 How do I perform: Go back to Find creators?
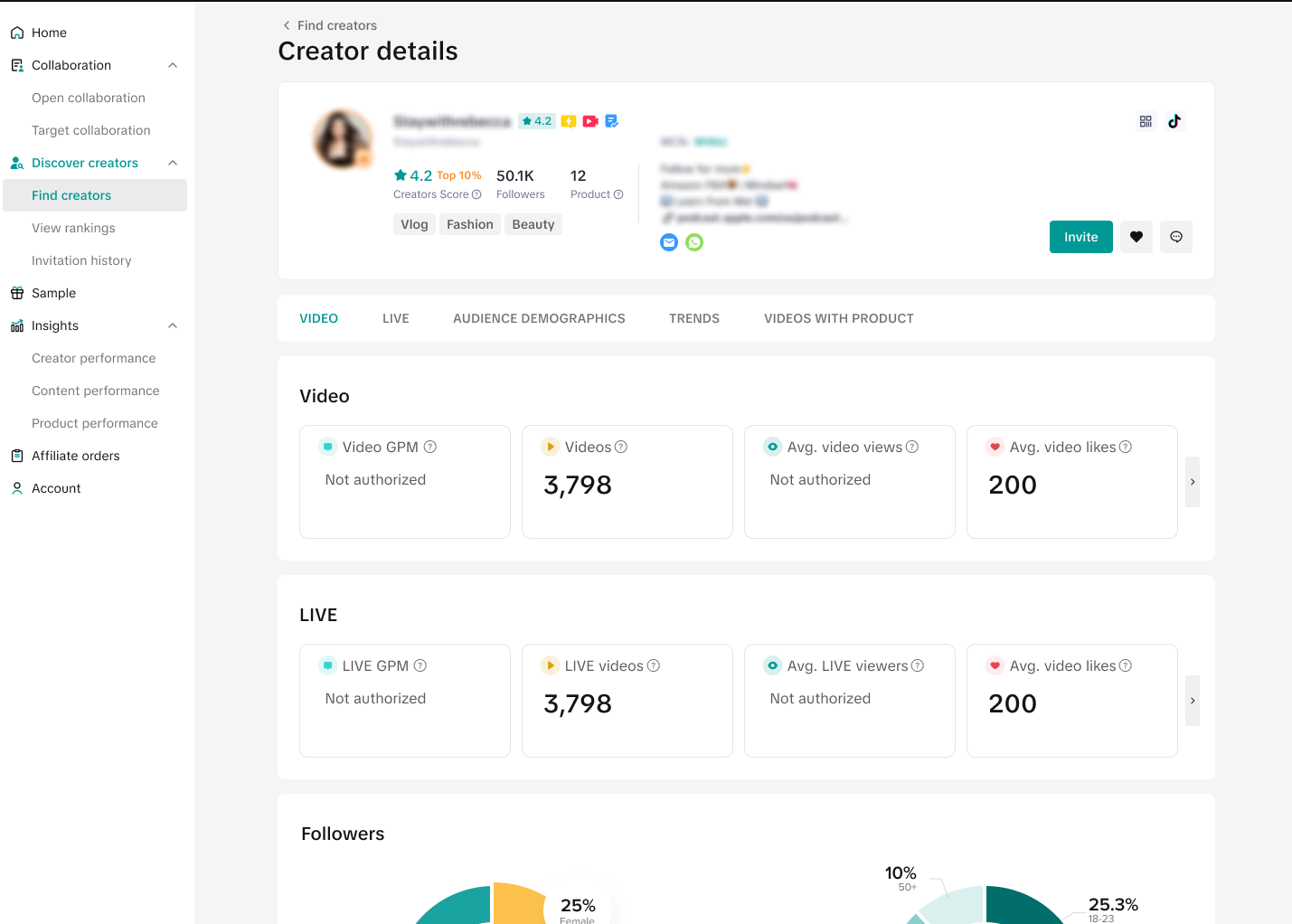pyautogui.click(x=329, y=25)
